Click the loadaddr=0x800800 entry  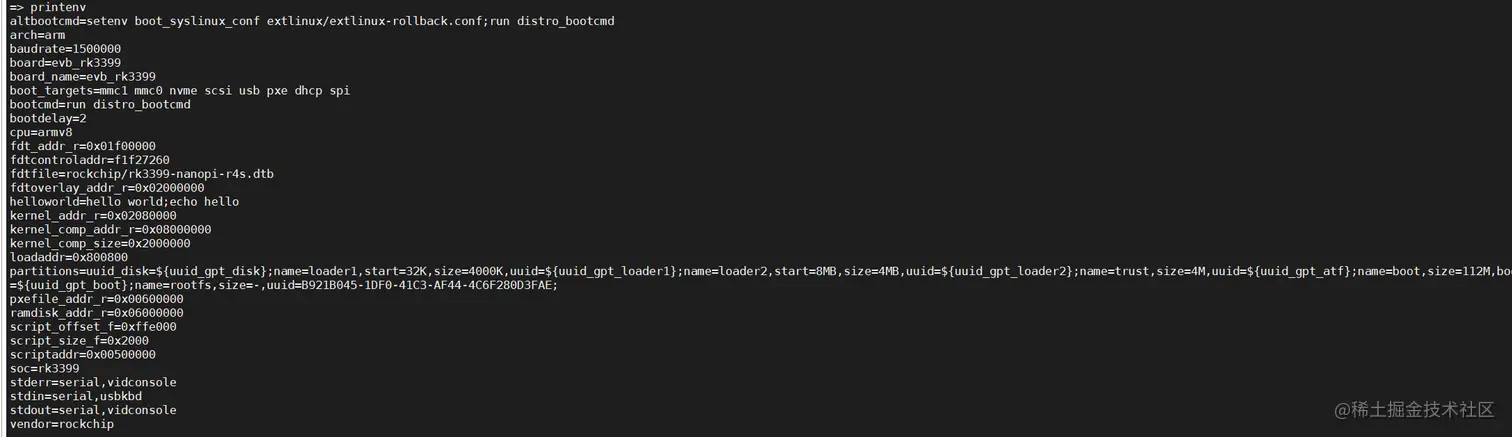point(69,257)
